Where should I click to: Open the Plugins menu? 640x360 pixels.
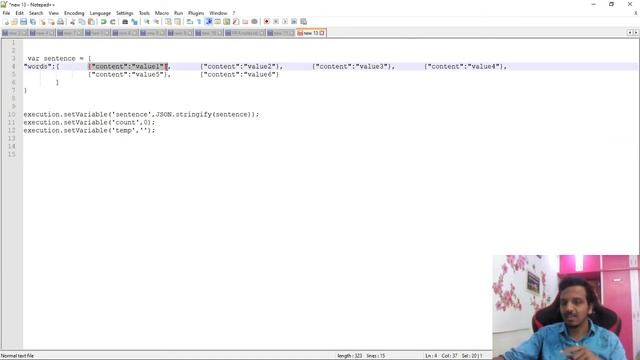point(196,13)
